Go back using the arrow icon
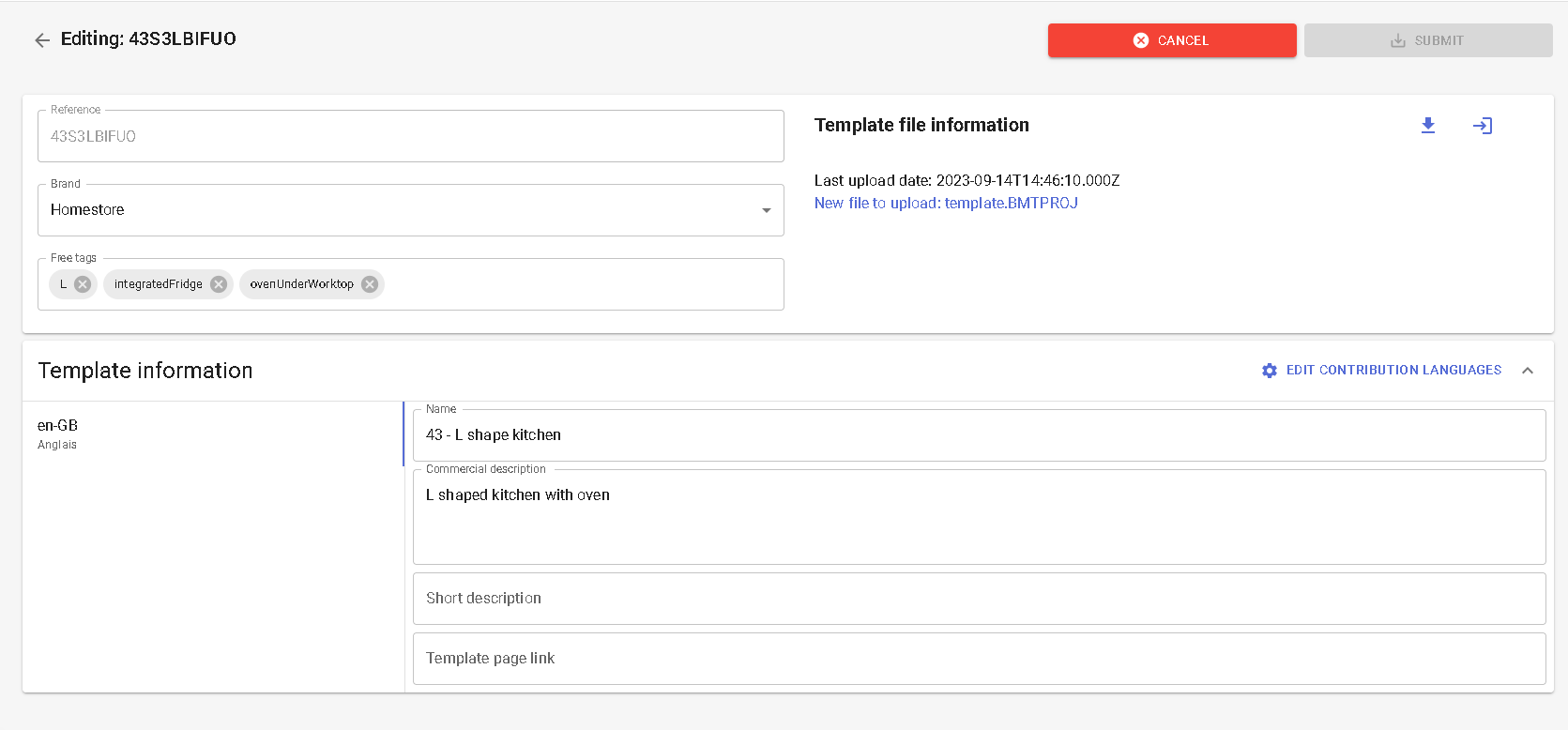 (42, 39)
